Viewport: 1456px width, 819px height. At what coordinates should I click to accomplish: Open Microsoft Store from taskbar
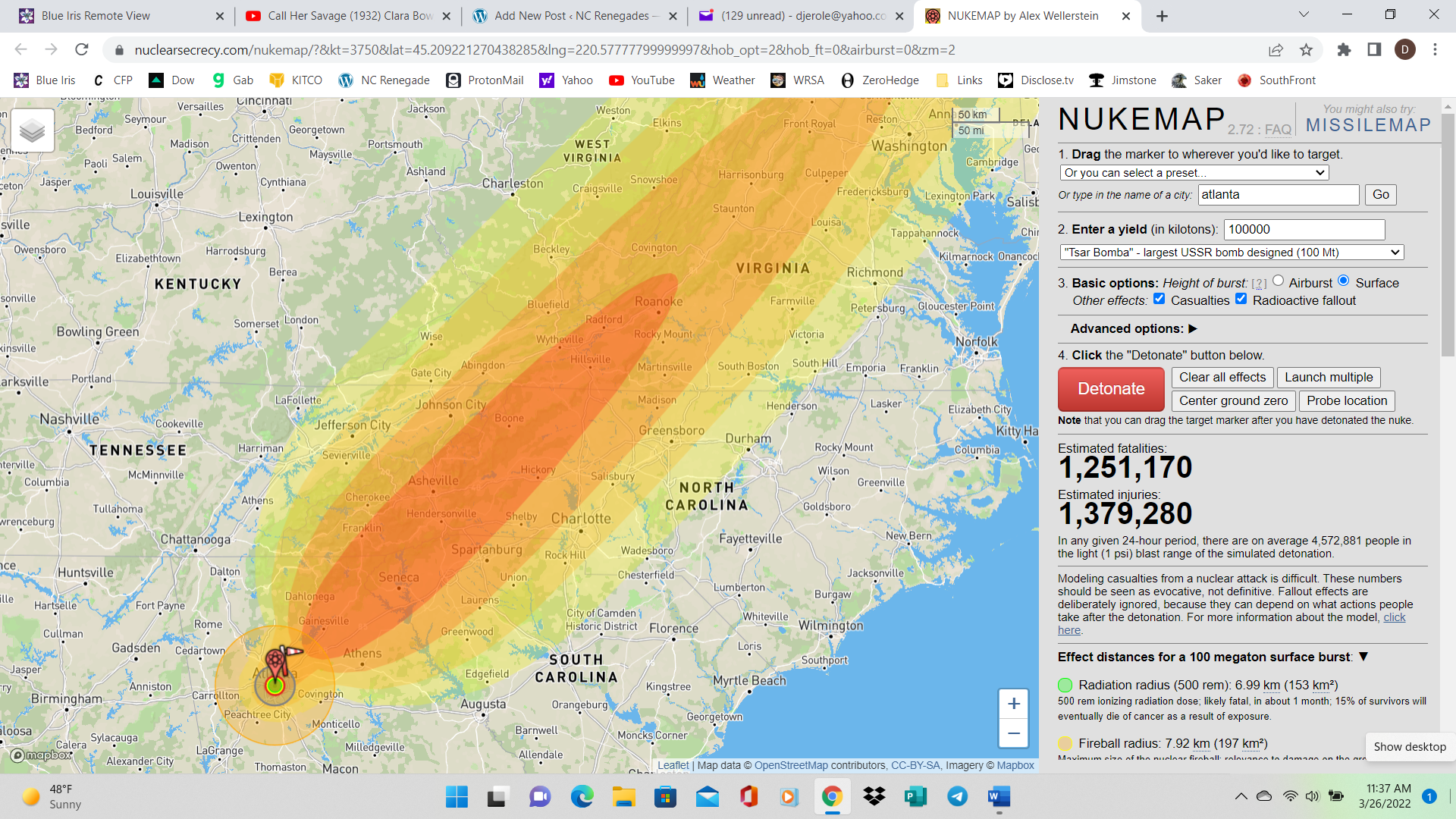665,796
